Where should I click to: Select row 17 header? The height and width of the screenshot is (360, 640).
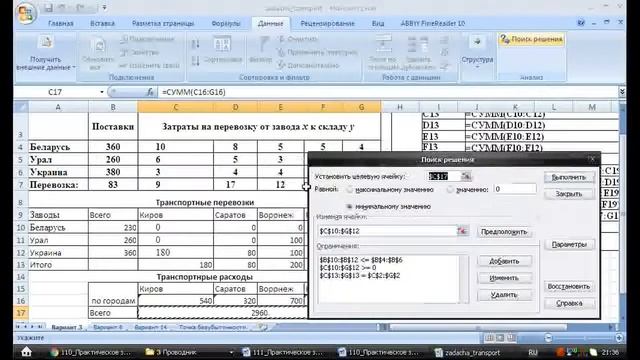21,313
